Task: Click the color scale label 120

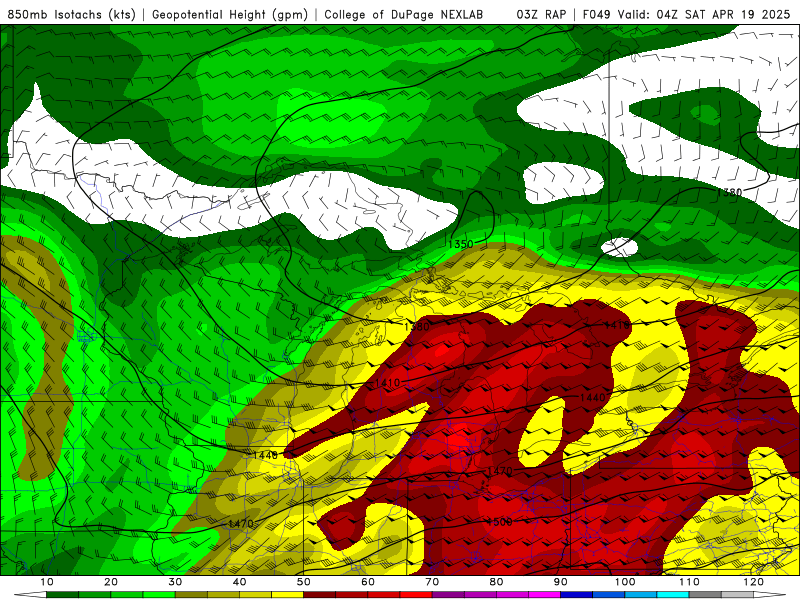Action: 754,582
